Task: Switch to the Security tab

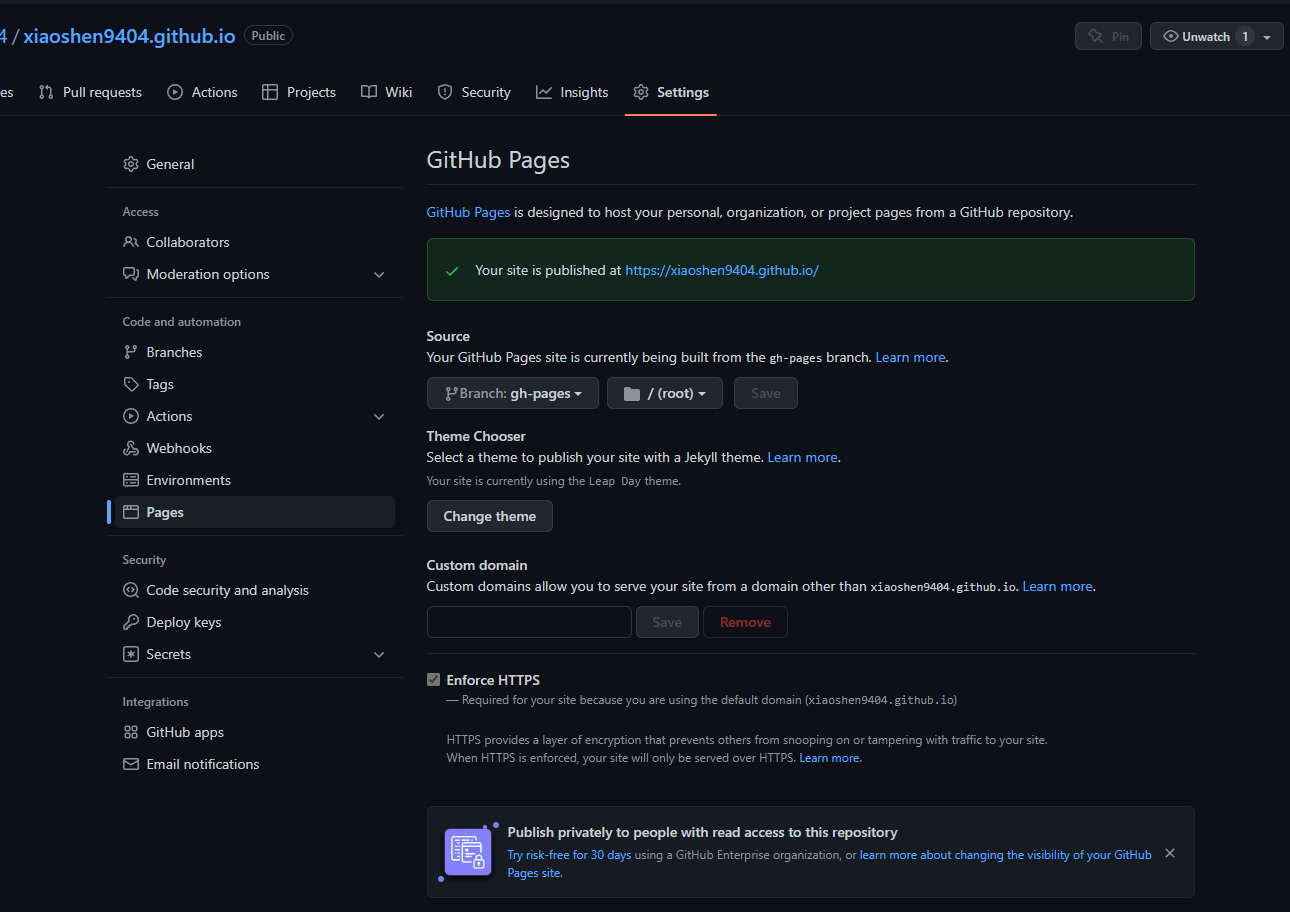Action: pyautogui.click(x=474, y=92)
